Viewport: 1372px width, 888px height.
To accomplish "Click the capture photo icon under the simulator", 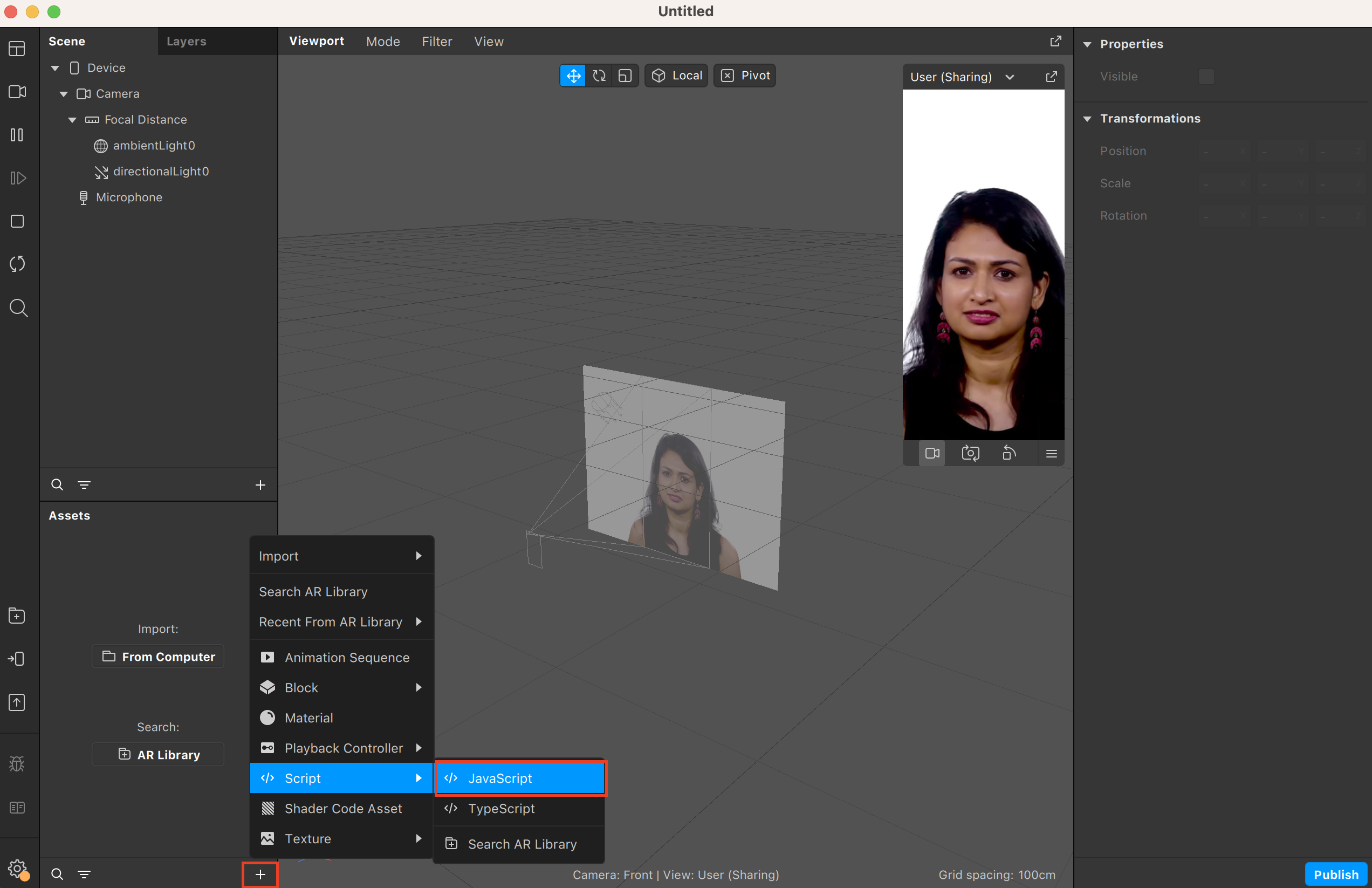I will coord(970,453).
